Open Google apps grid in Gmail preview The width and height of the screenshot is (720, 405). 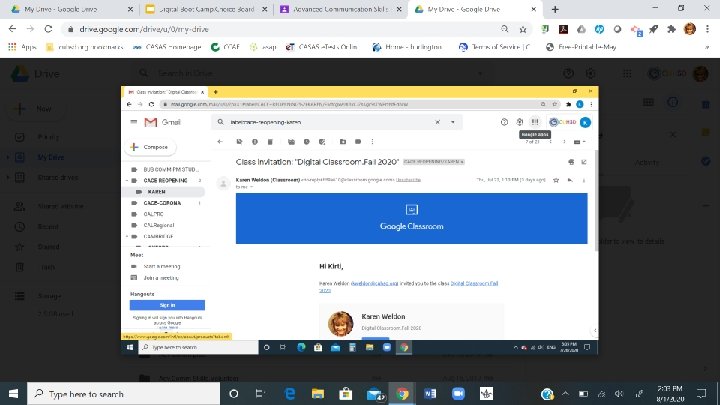click(535, 122)
